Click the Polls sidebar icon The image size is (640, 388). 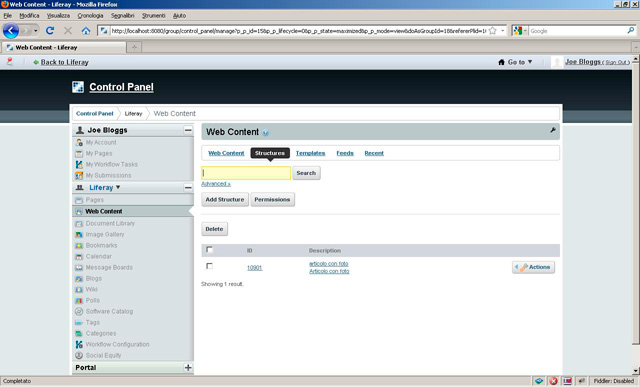coord(79,301)
